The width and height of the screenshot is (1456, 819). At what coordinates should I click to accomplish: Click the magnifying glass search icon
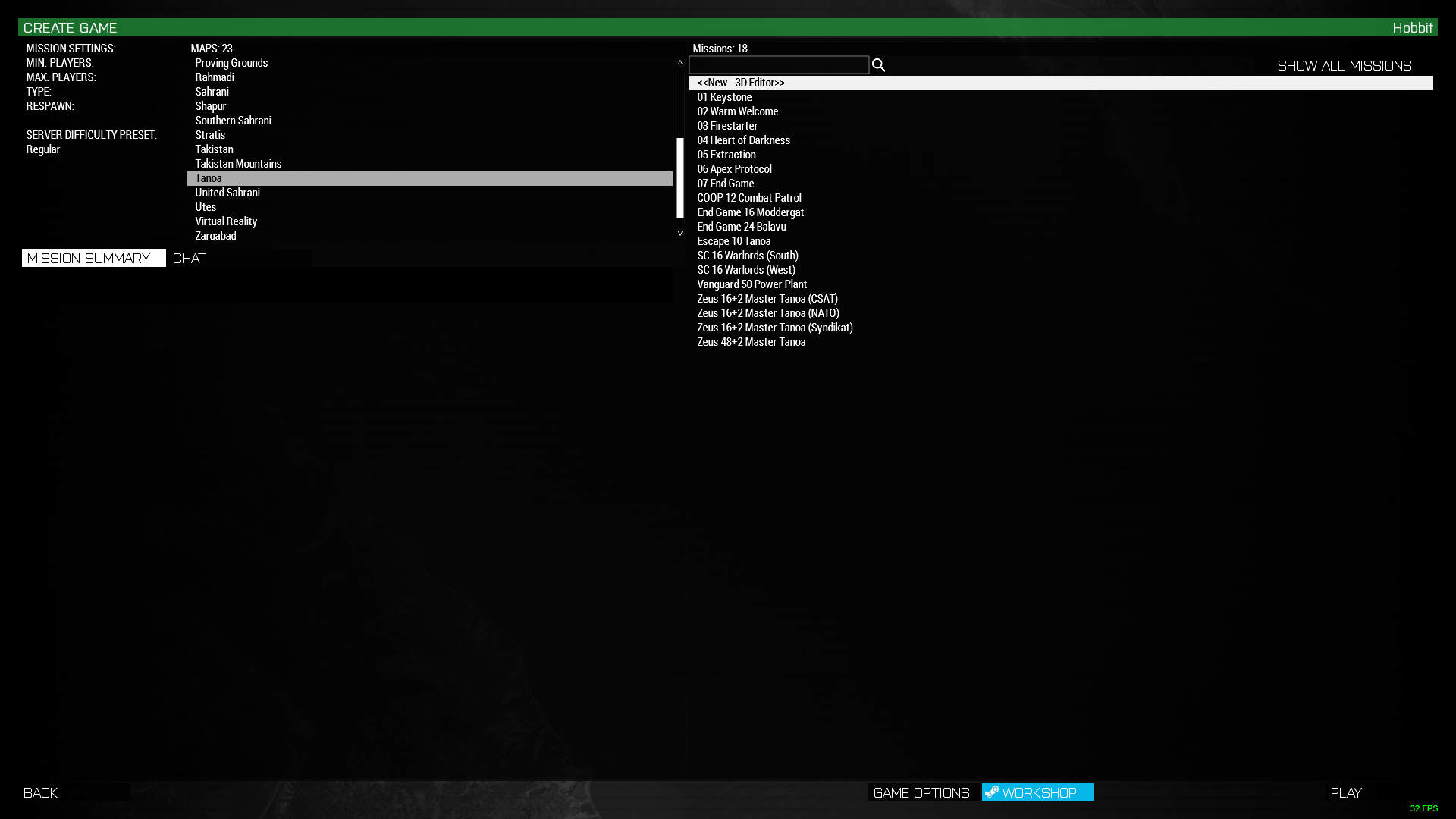click(x=878, y=65)
